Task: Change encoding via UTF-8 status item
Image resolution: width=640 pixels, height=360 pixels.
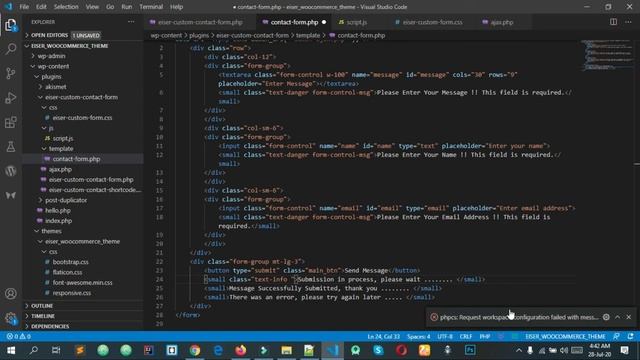Action: coord(444,337)
